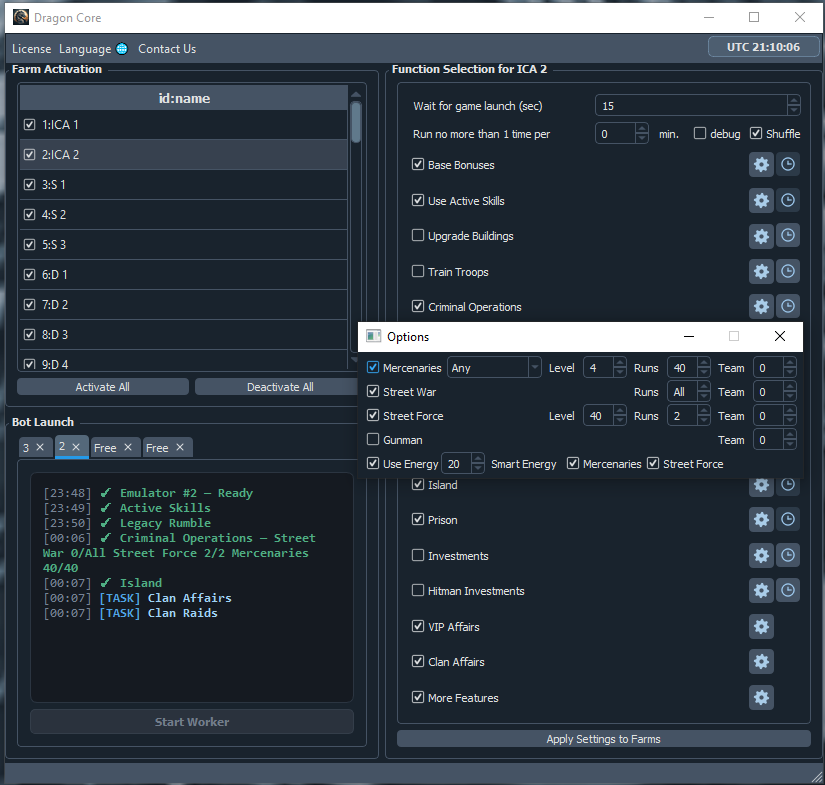The height and width of the screenshot is (785, 825).
Task: Click the UTC time display button
Action: click(x=763, y=47)
